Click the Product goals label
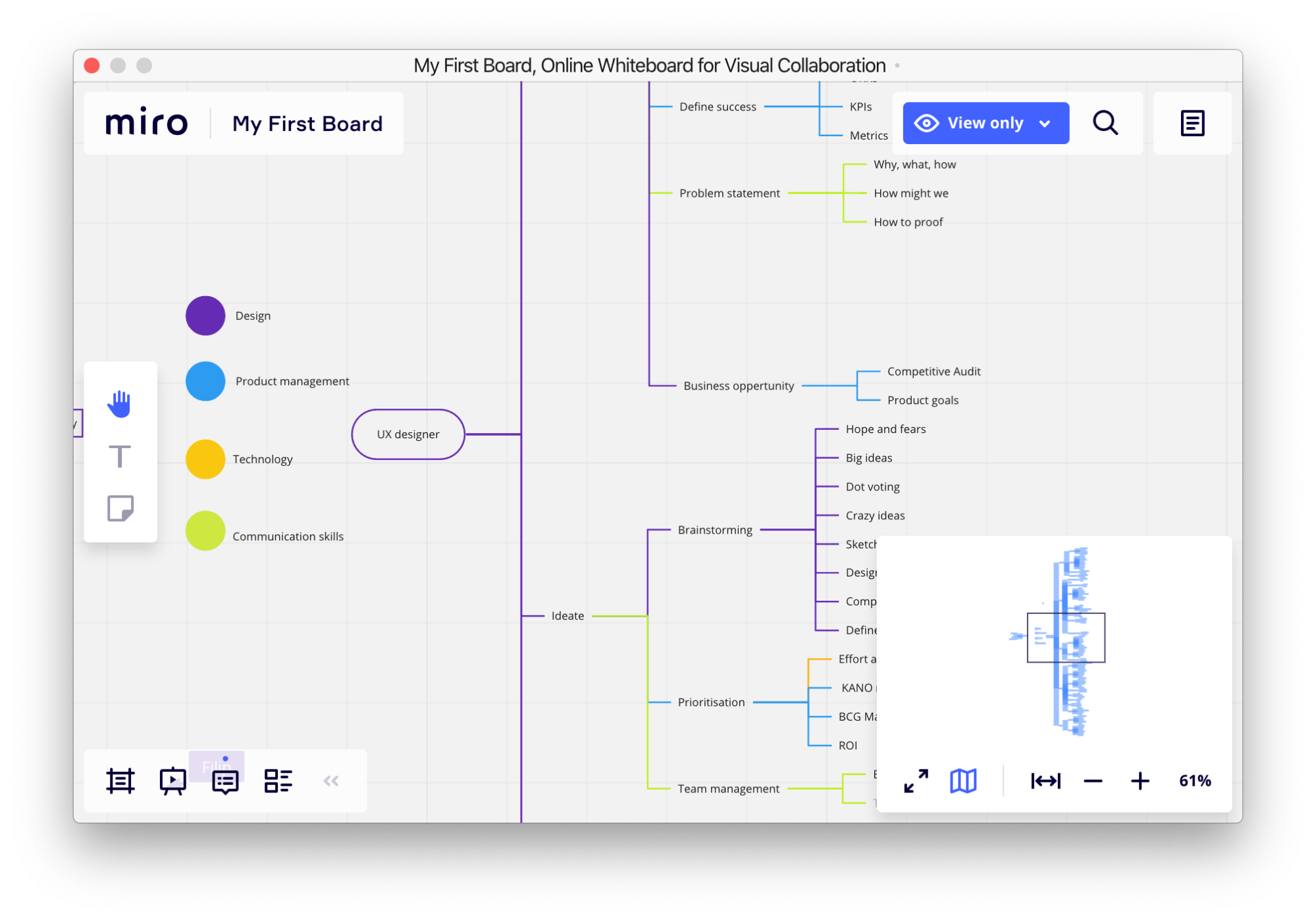 click(x=922, y=400)
